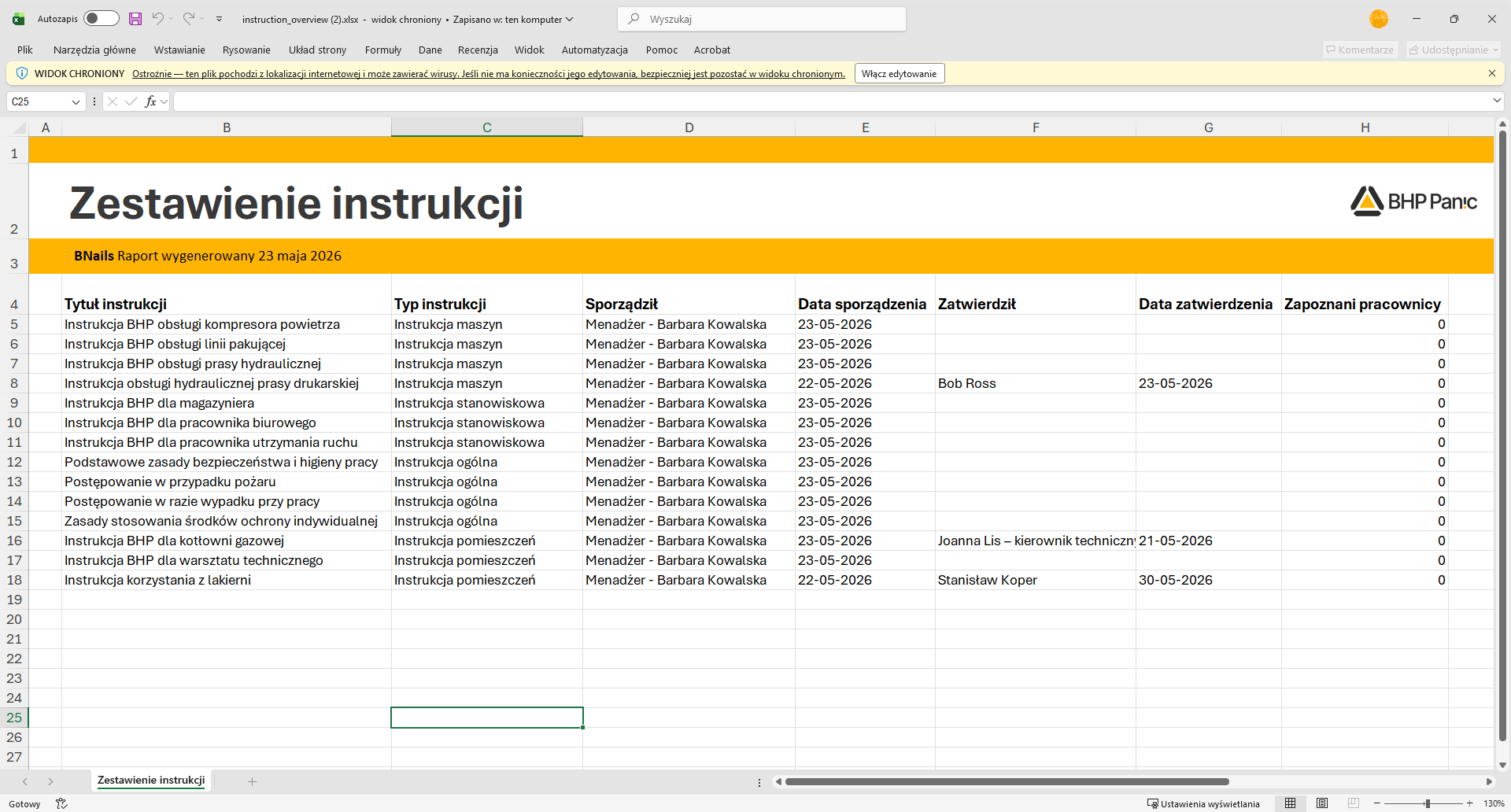Expand the file location dropdown in title

(x=569, y=19)
